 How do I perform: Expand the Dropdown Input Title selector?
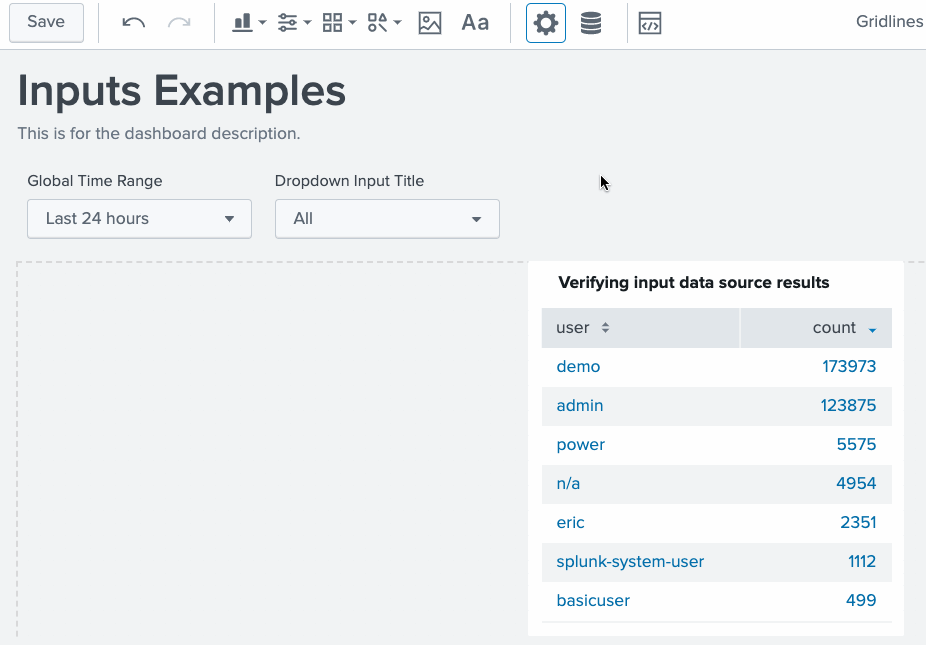point(387,218)
